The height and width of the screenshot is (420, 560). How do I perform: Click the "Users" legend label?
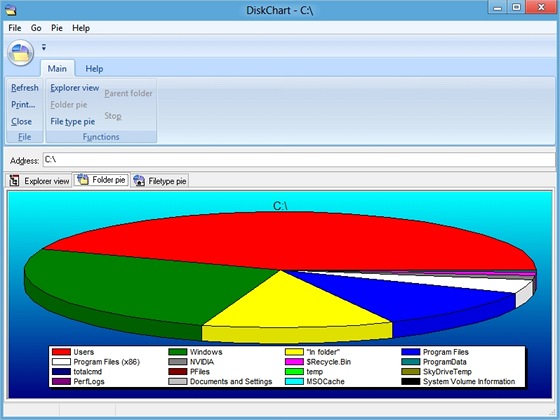point(84,352)
